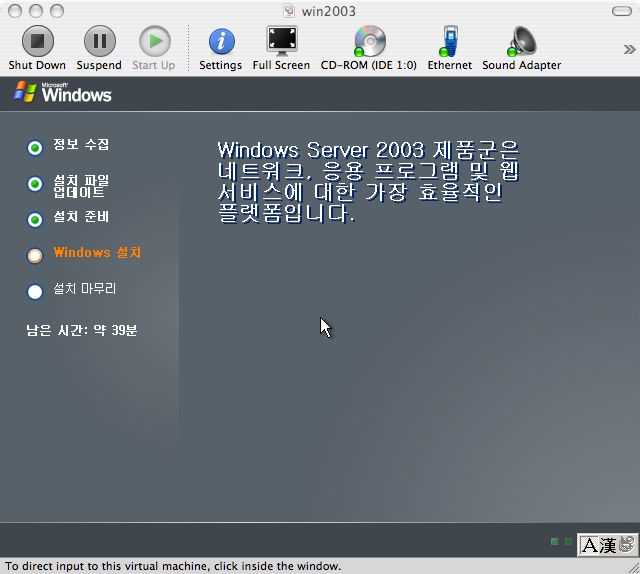Screen dimensions: 640x574
Task: Click the 설치 마무리 label
Action: tap(85, 288)
